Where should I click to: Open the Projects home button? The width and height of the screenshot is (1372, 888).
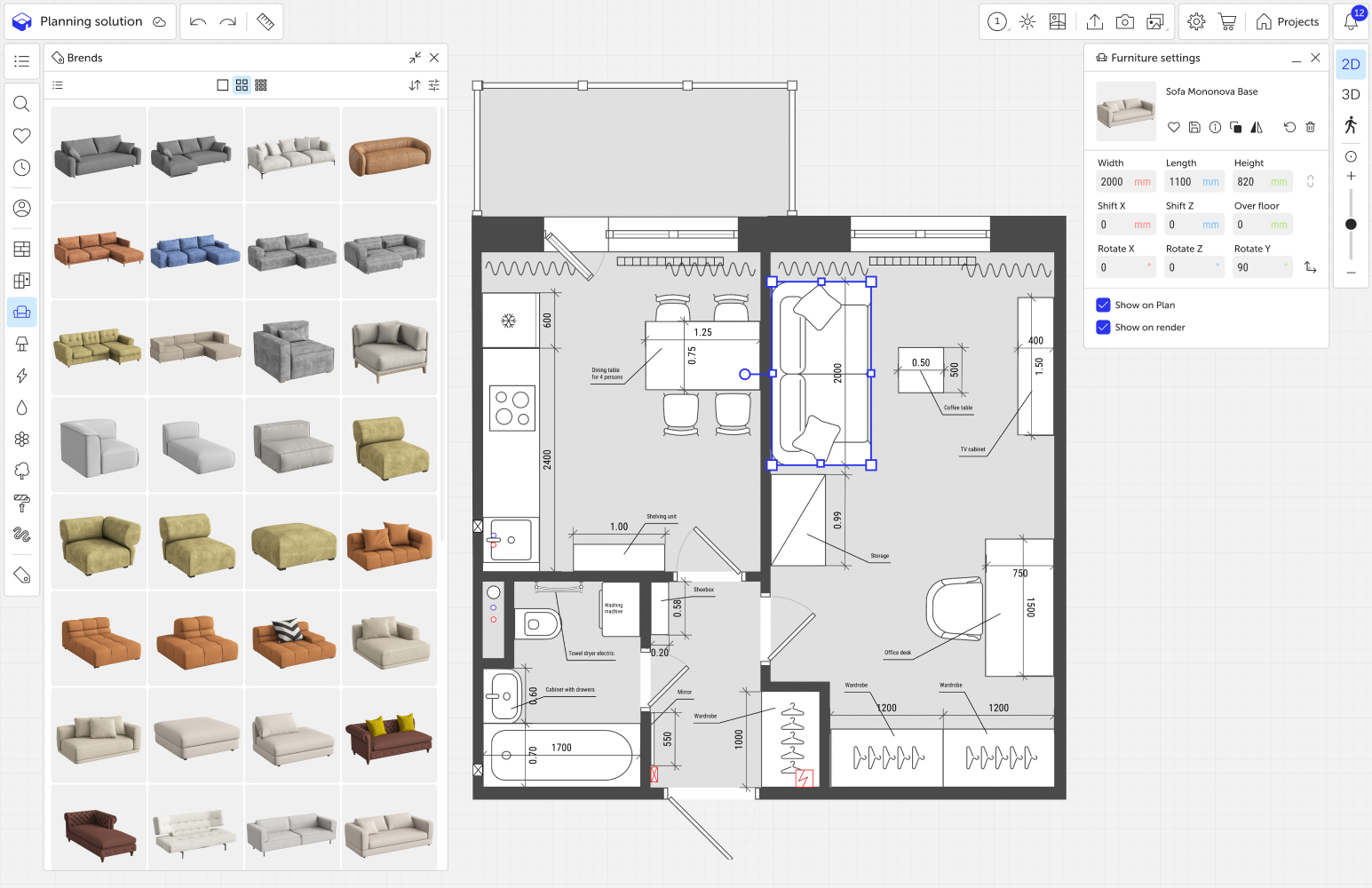pyautogui.click(x=1288, y=21)
